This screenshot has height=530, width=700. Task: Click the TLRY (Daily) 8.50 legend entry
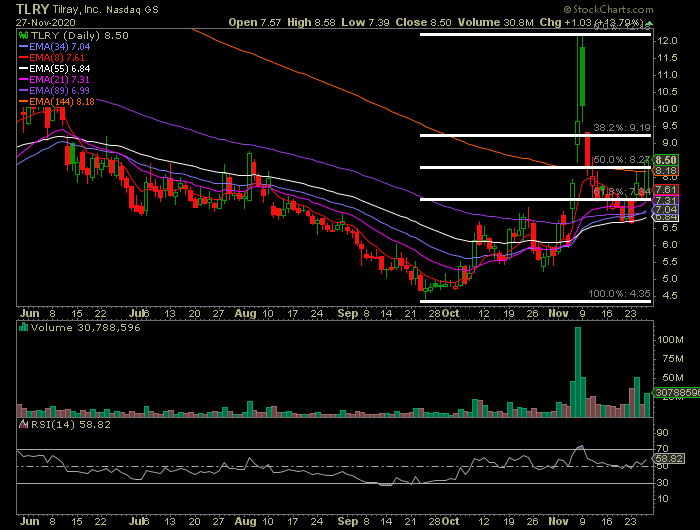pyautogui.click(x=79, y=35)
